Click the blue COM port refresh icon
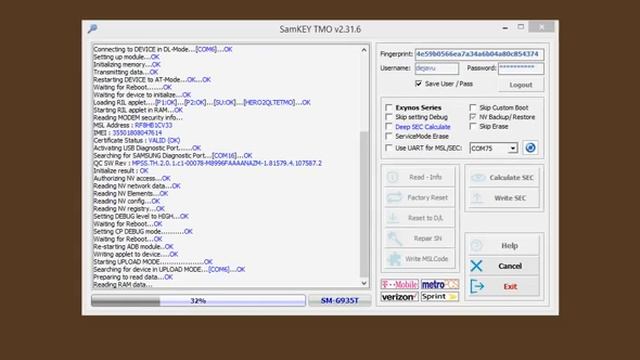 click(530, 148)
